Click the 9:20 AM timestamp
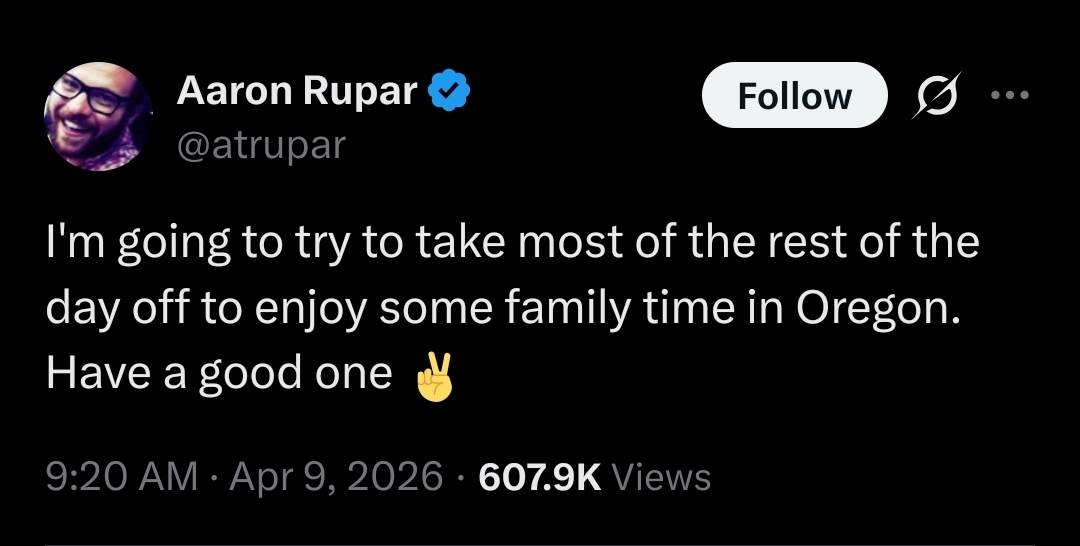 [121, 477]
